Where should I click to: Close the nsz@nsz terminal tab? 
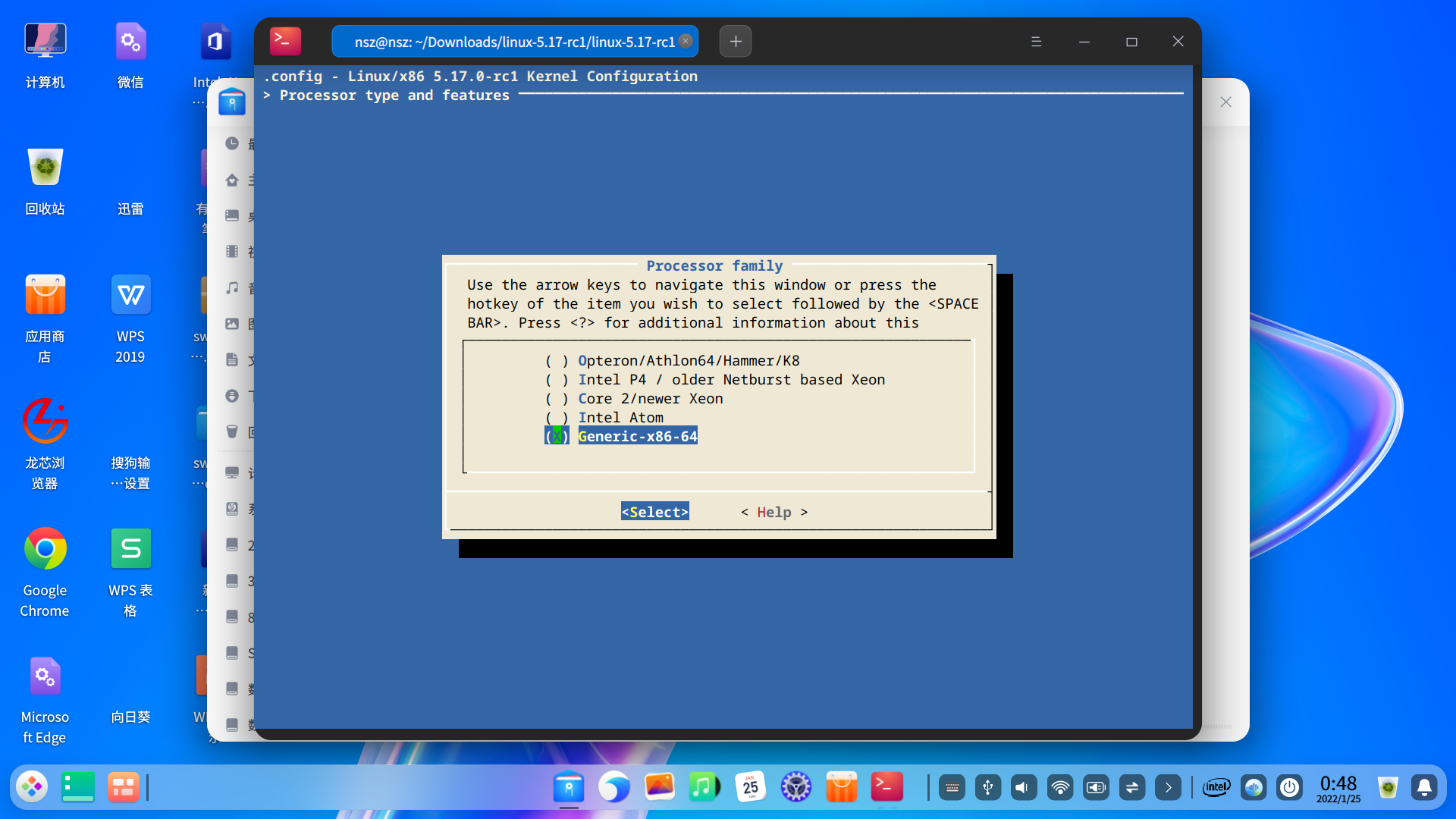pos(686,41)
